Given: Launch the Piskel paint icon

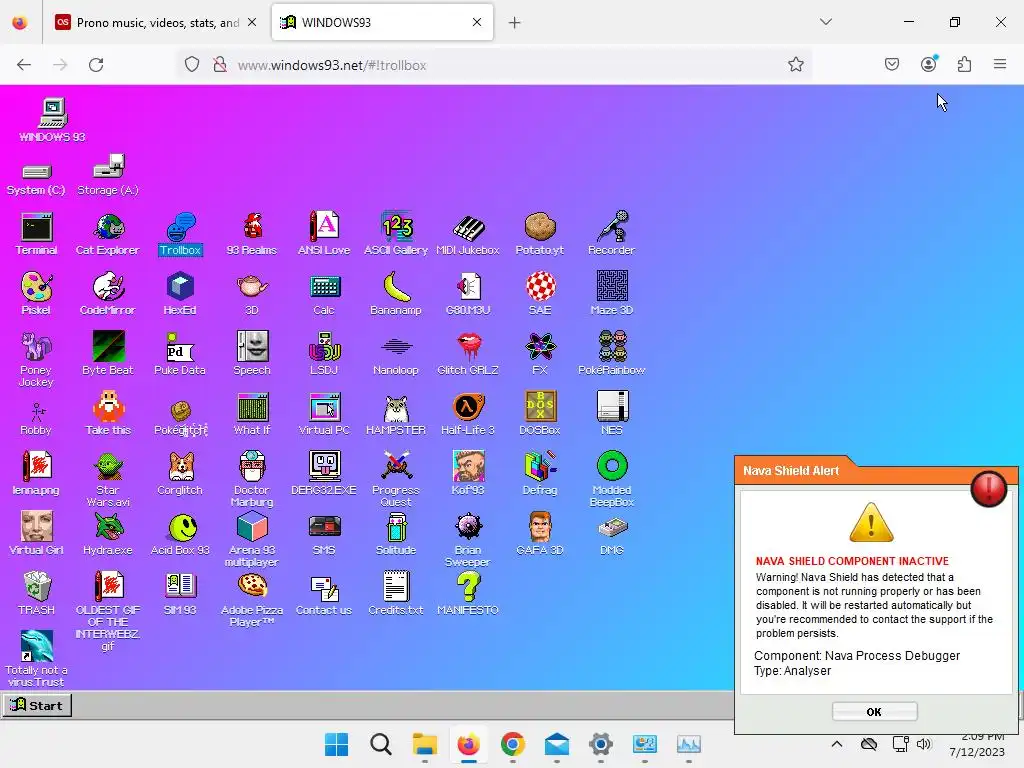Looking at the screenshot, I should pyautogui.click(x=36, y=294).
